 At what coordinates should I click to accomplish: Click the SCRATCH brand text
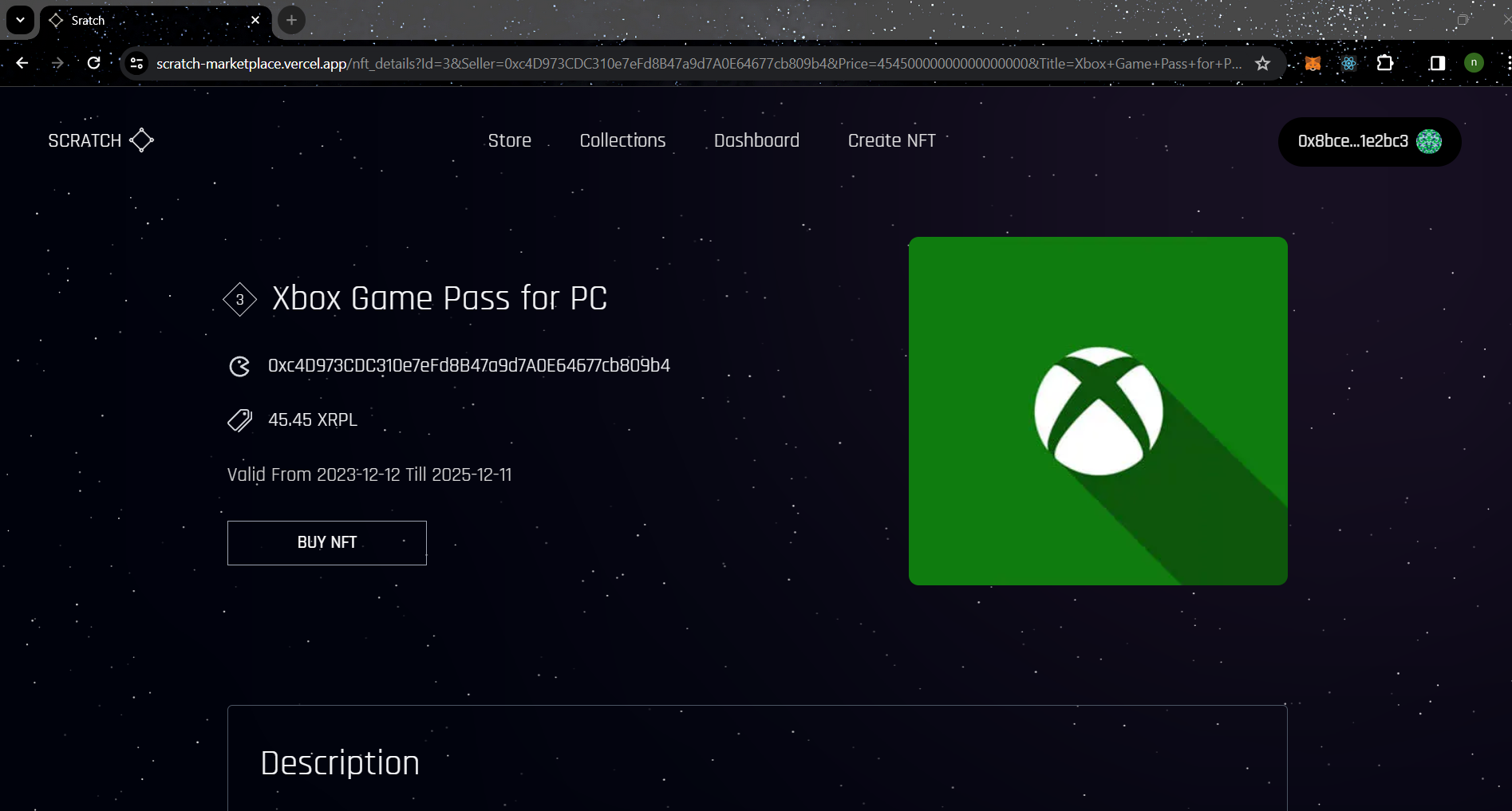(85, 140)
